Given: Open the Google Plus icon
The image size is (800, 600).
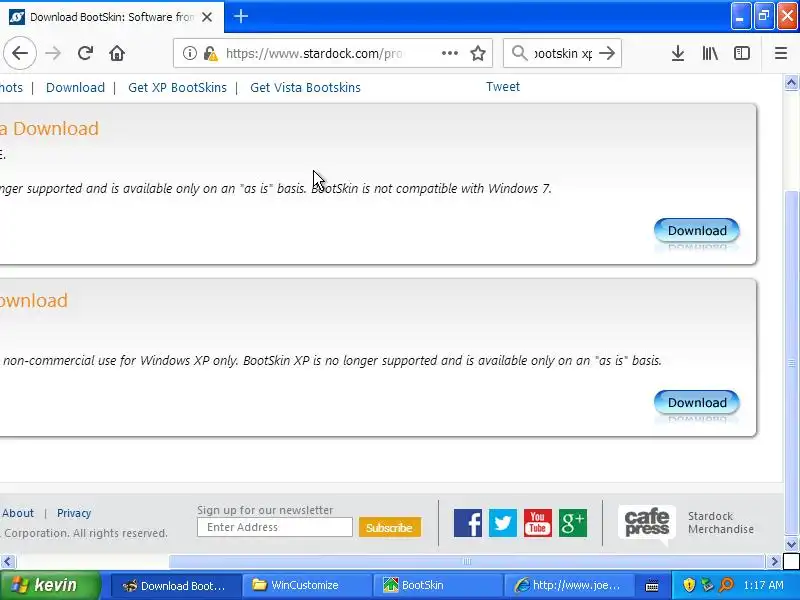Looking at the screenshot, I should [x=572, y=523].
